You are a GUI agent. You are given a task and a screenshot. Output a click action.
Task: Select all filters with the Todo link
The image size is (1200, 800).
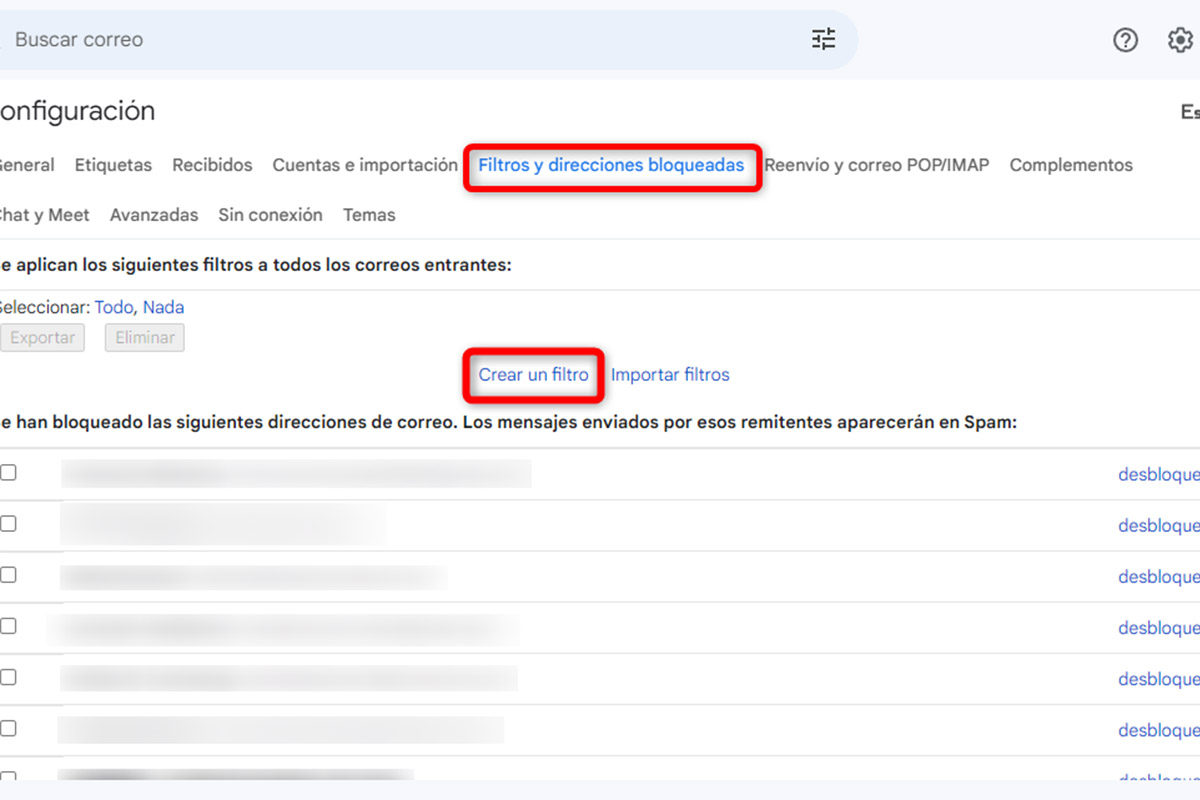click(x=112, y=307)
